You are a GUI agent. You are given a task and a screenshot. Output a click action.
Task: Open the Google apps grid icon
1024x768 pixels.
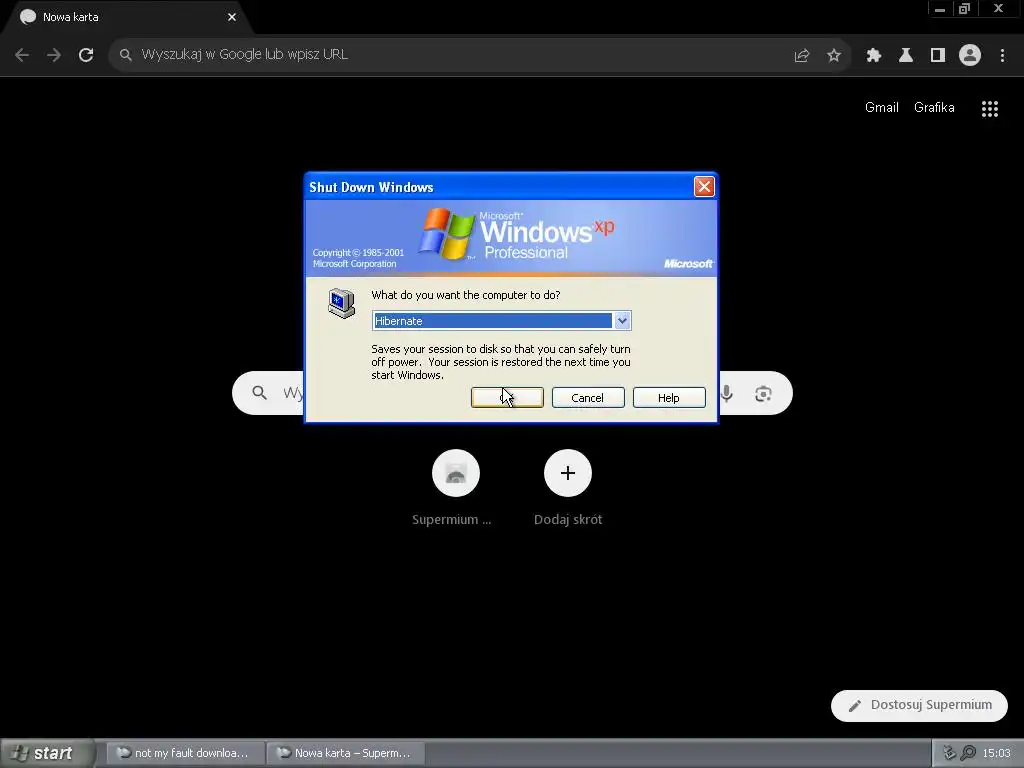990,108
